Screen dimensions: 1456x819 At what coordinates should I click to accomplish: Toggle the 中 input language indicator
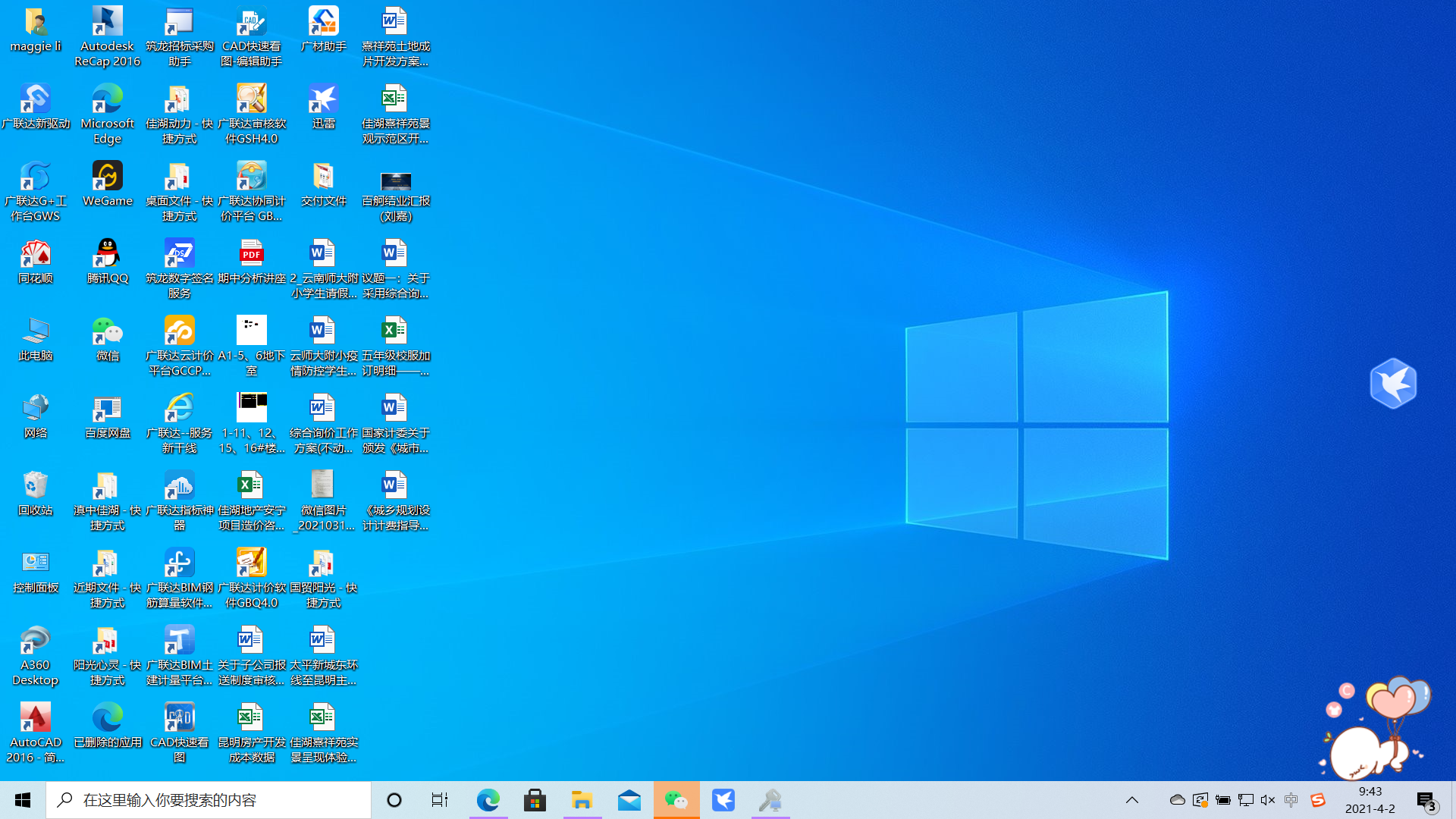pos(1291,800)
